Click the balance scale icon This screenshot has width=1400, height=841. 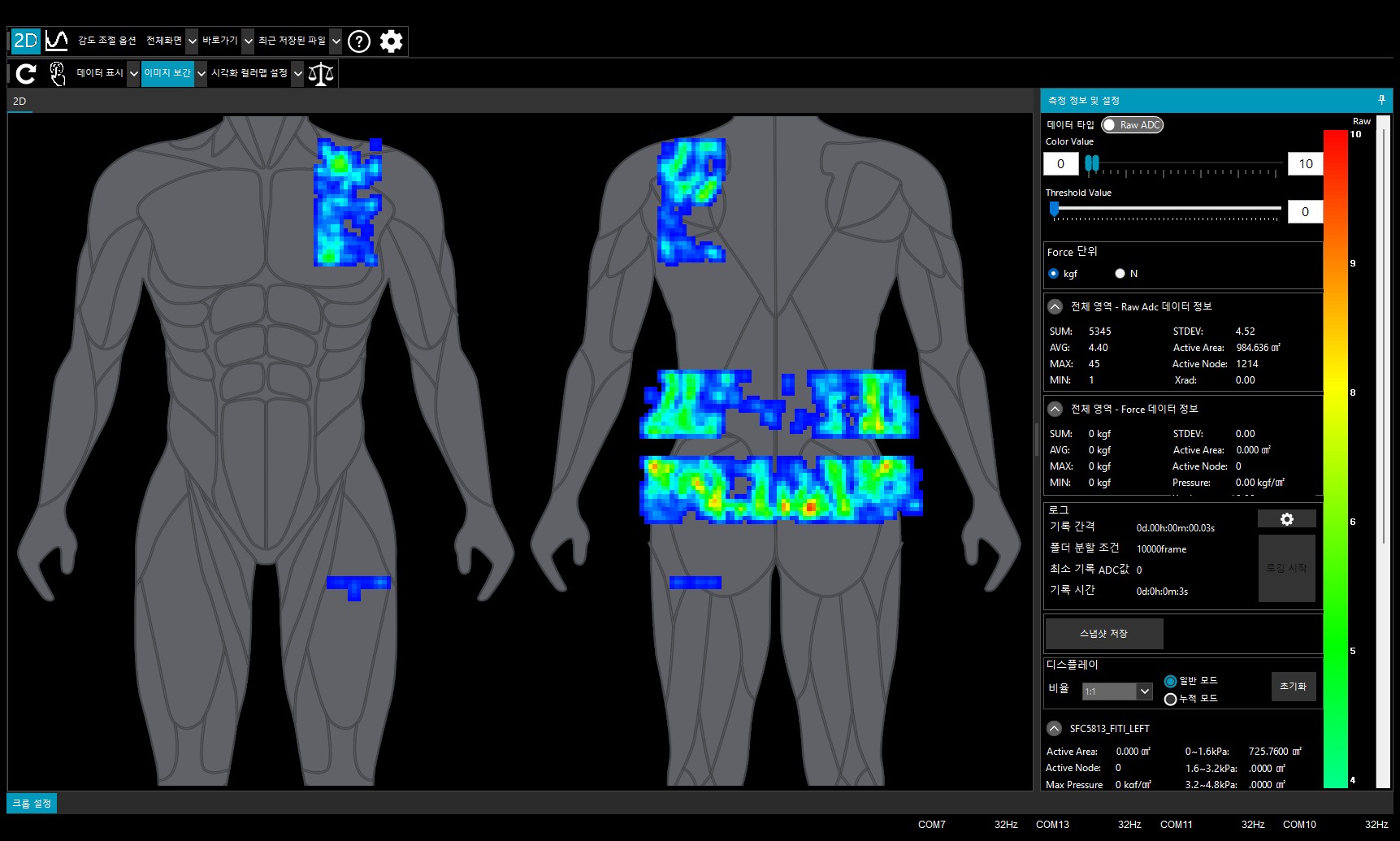321,74
